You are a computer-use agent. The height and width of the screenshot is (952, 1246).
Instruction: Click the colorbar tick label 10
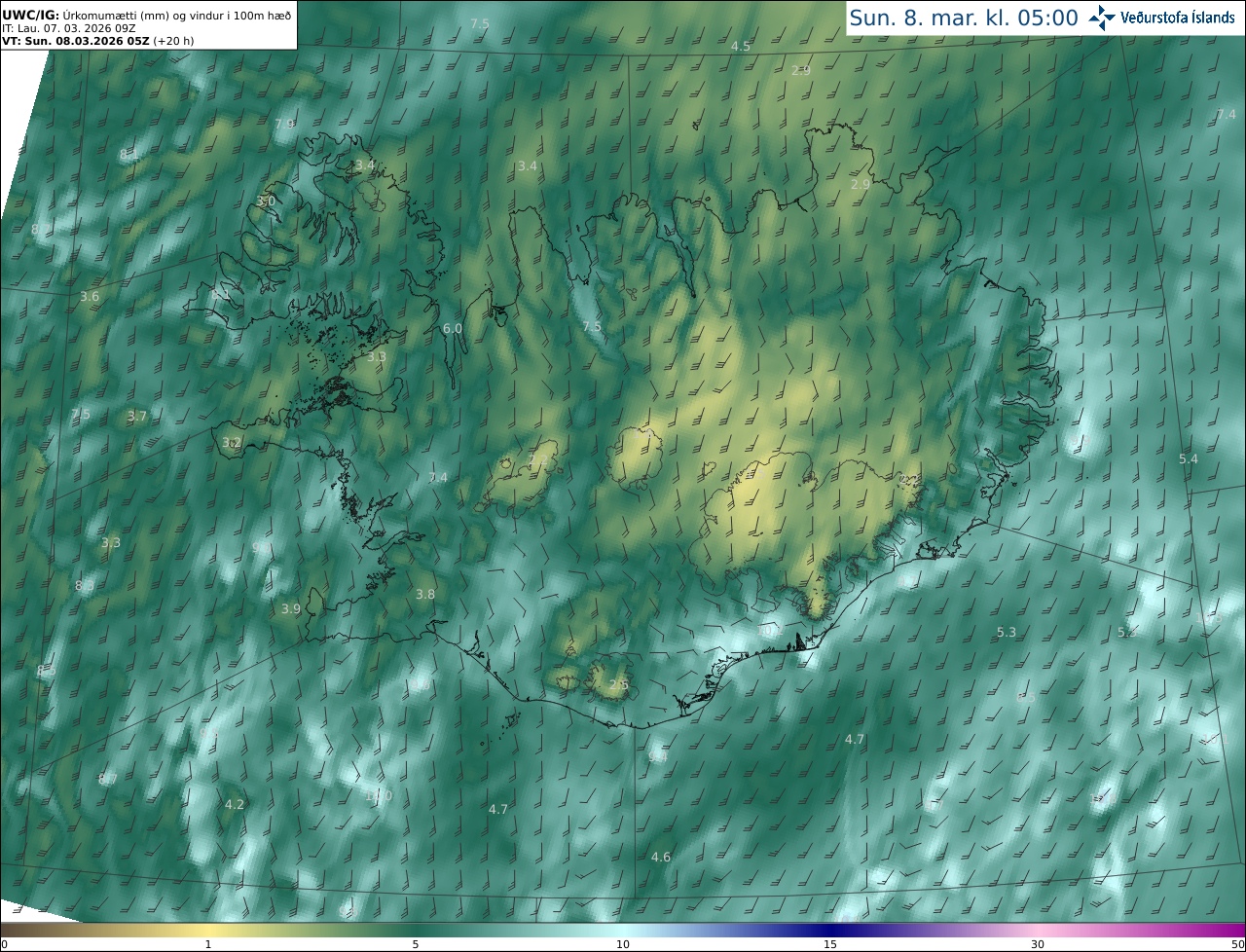[623, 944]
